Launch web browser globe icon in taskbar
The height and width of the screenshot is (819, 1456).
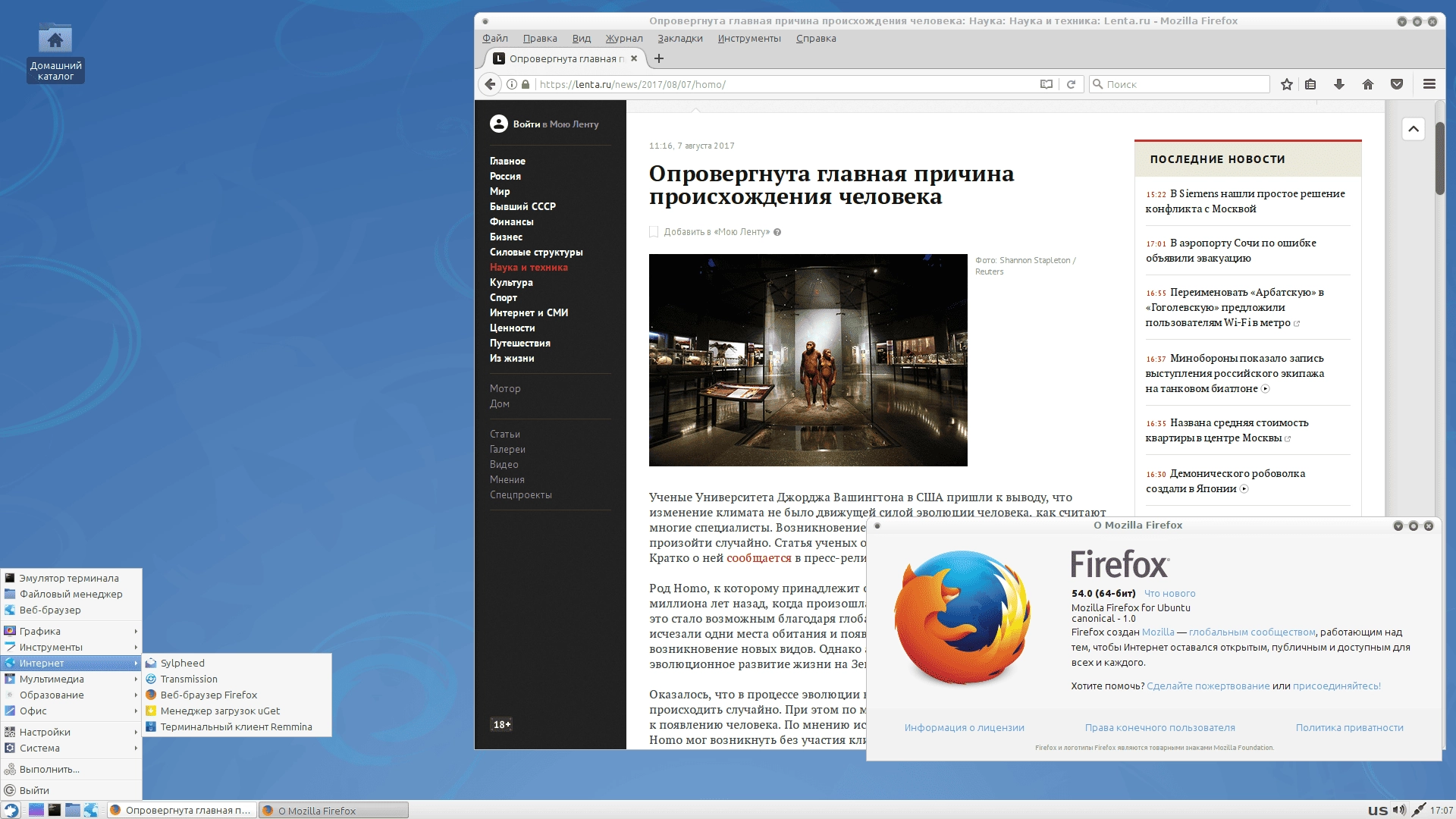91,810
